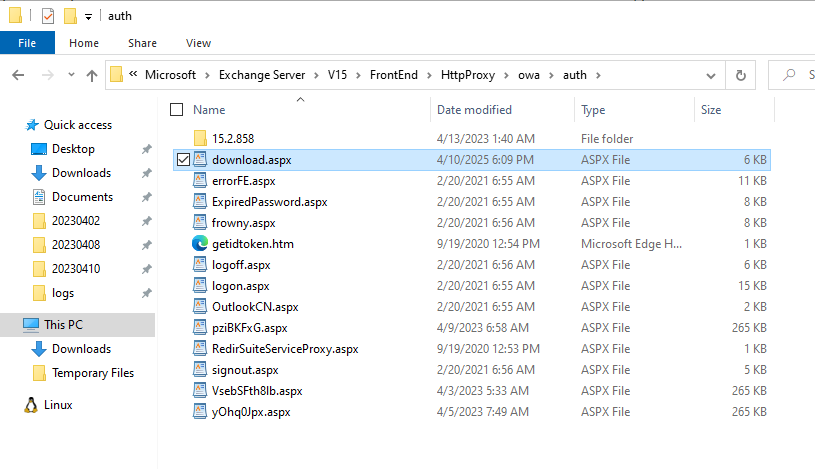Sort by the Type column
Image resolution: width=815 pixels, height=469 pixels.
pos(593,110)
